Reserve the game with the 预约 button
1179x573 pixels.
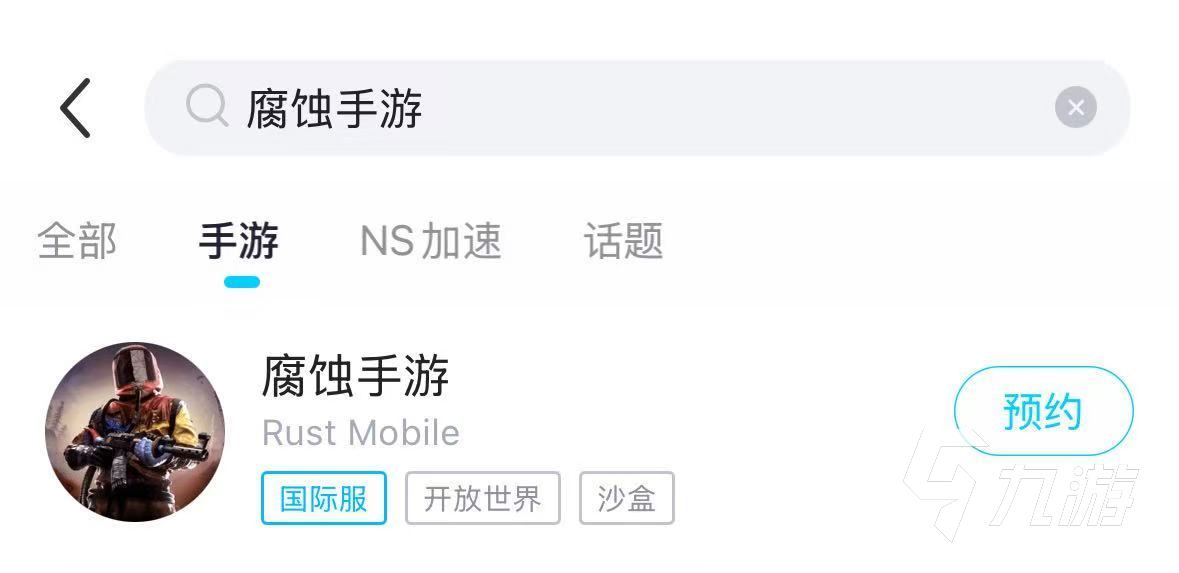[1044, 411]
